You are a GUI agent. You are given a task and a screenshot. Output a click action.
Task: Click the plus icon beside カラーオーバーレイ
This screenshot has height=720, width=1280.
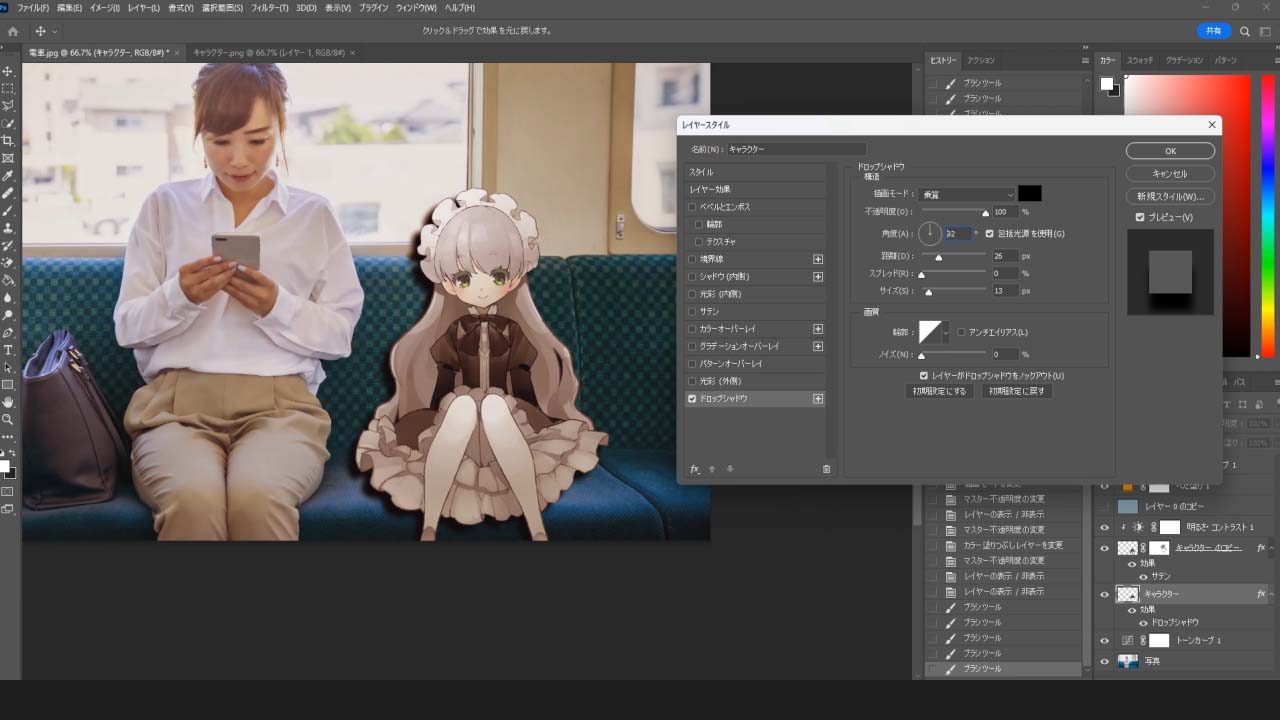pos(818,329)
